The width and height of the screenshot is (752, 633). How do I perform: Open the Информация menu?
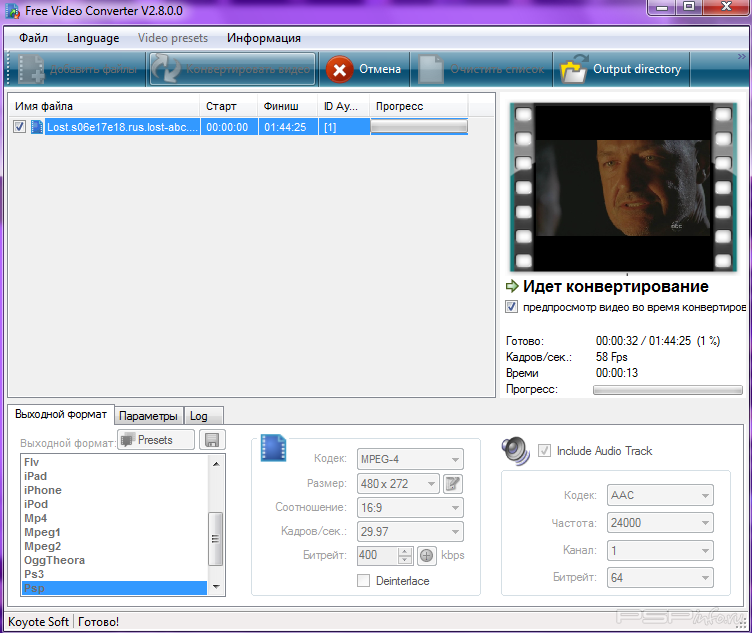click(264, 38)
